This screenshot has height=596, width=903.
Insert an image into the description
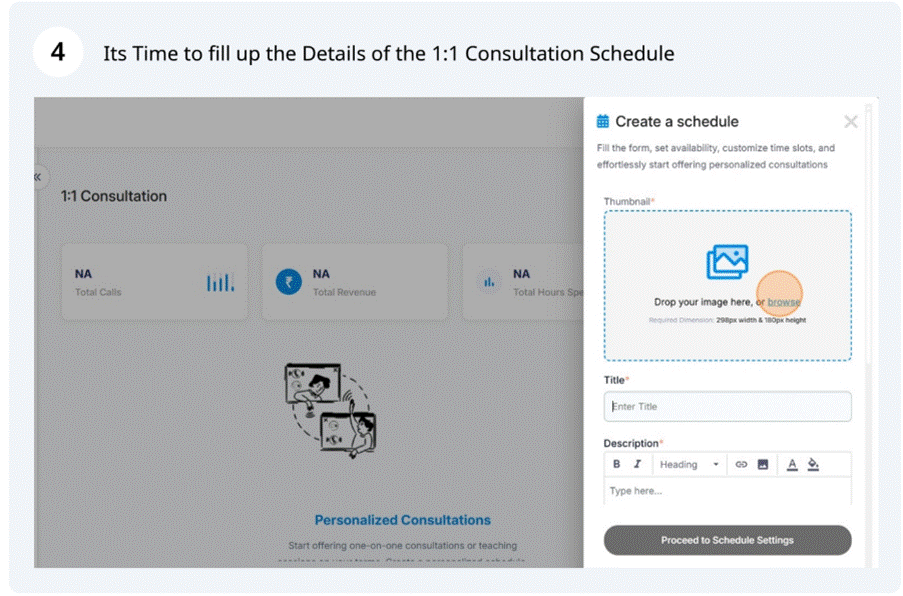763,464
